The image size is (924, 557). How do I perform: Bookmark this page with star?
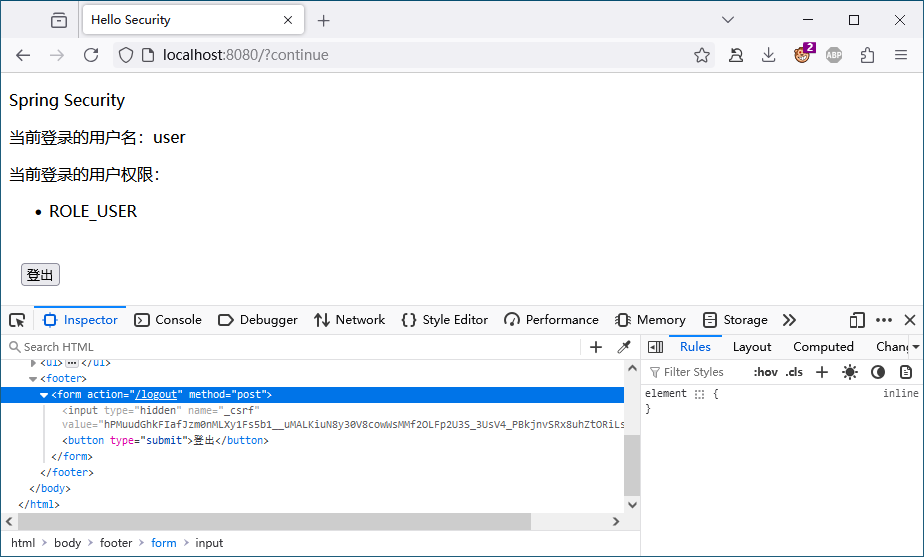tap(701, 55)
